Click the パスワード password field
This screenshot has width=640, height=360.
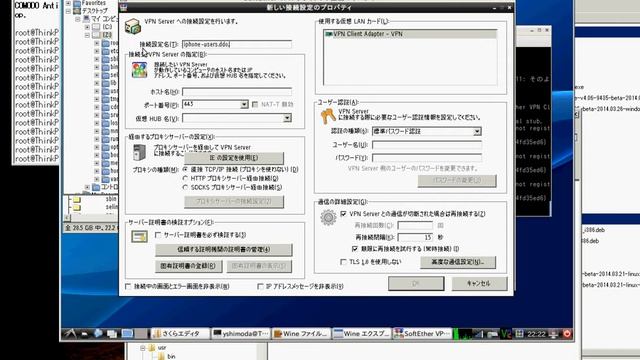pos(427,158)
